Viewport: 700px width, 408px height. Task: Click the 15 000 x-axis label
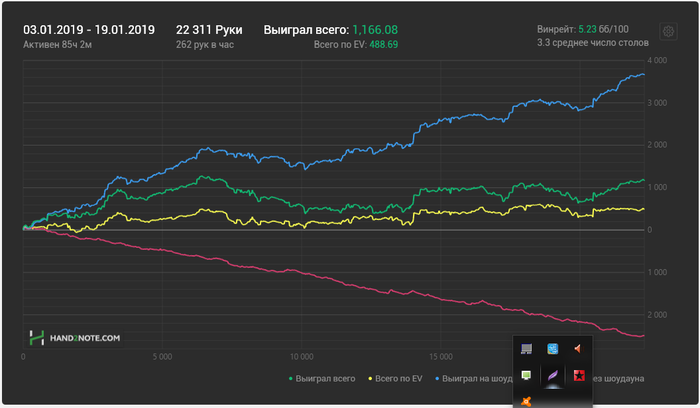pyautogui.click(x=441, y=357)
